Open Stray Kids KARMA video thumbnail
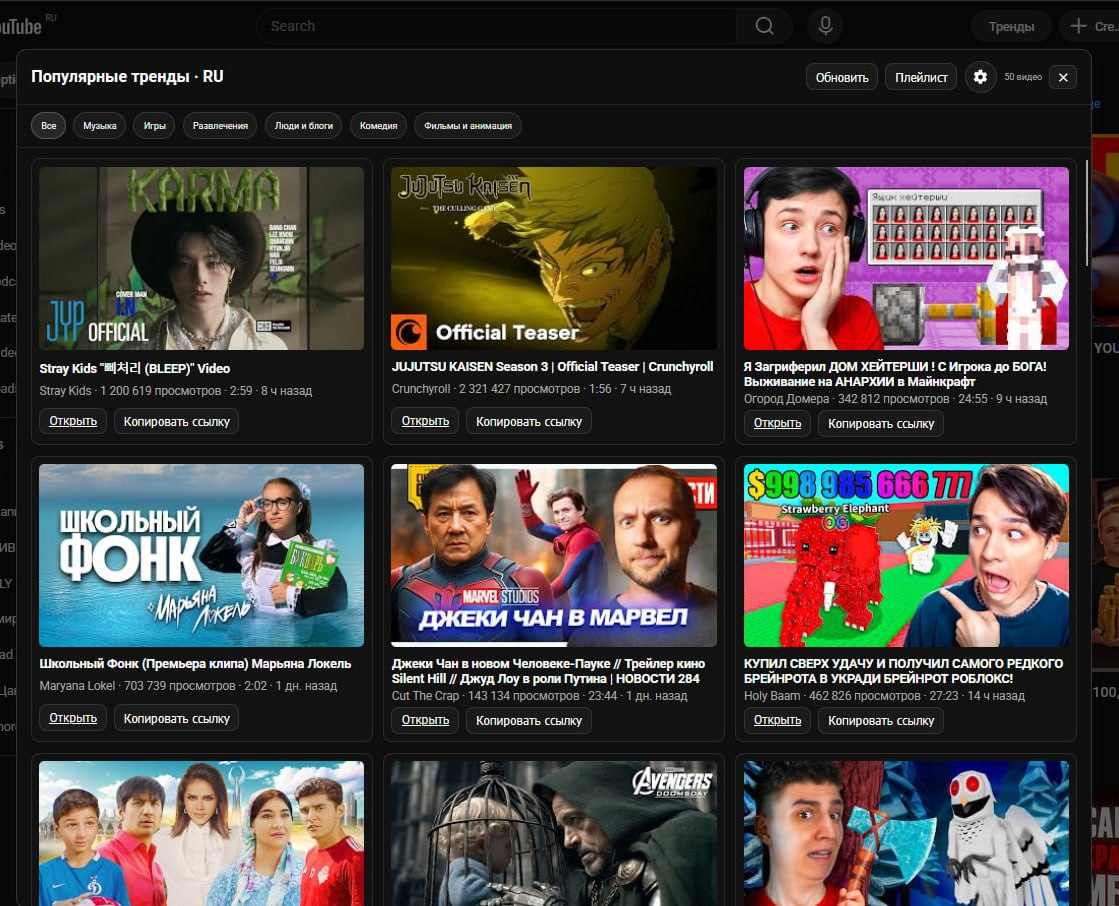 click(x=201, y=258)
